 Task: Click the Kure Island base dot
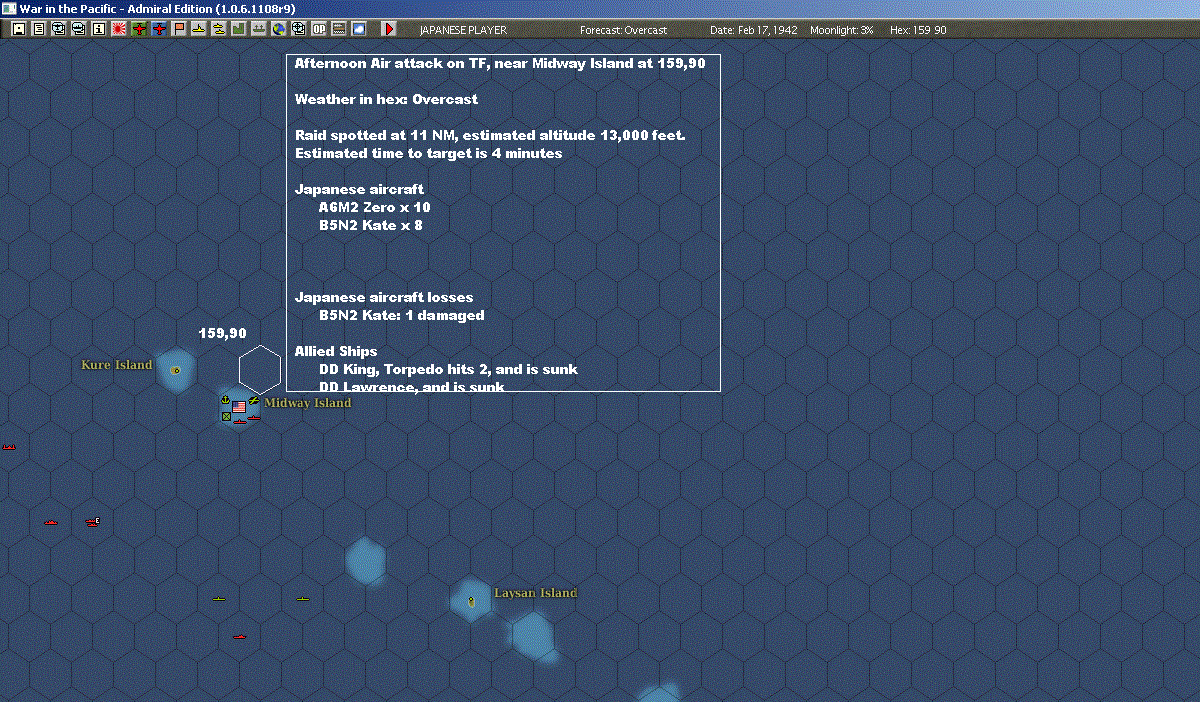(176, 370)
